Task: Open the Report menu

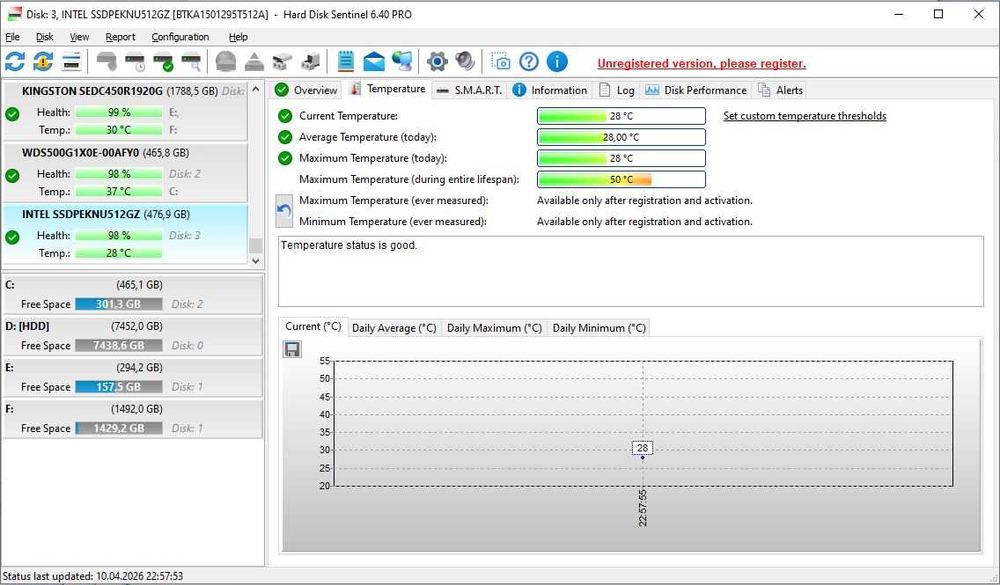Action: click(120, 37)
